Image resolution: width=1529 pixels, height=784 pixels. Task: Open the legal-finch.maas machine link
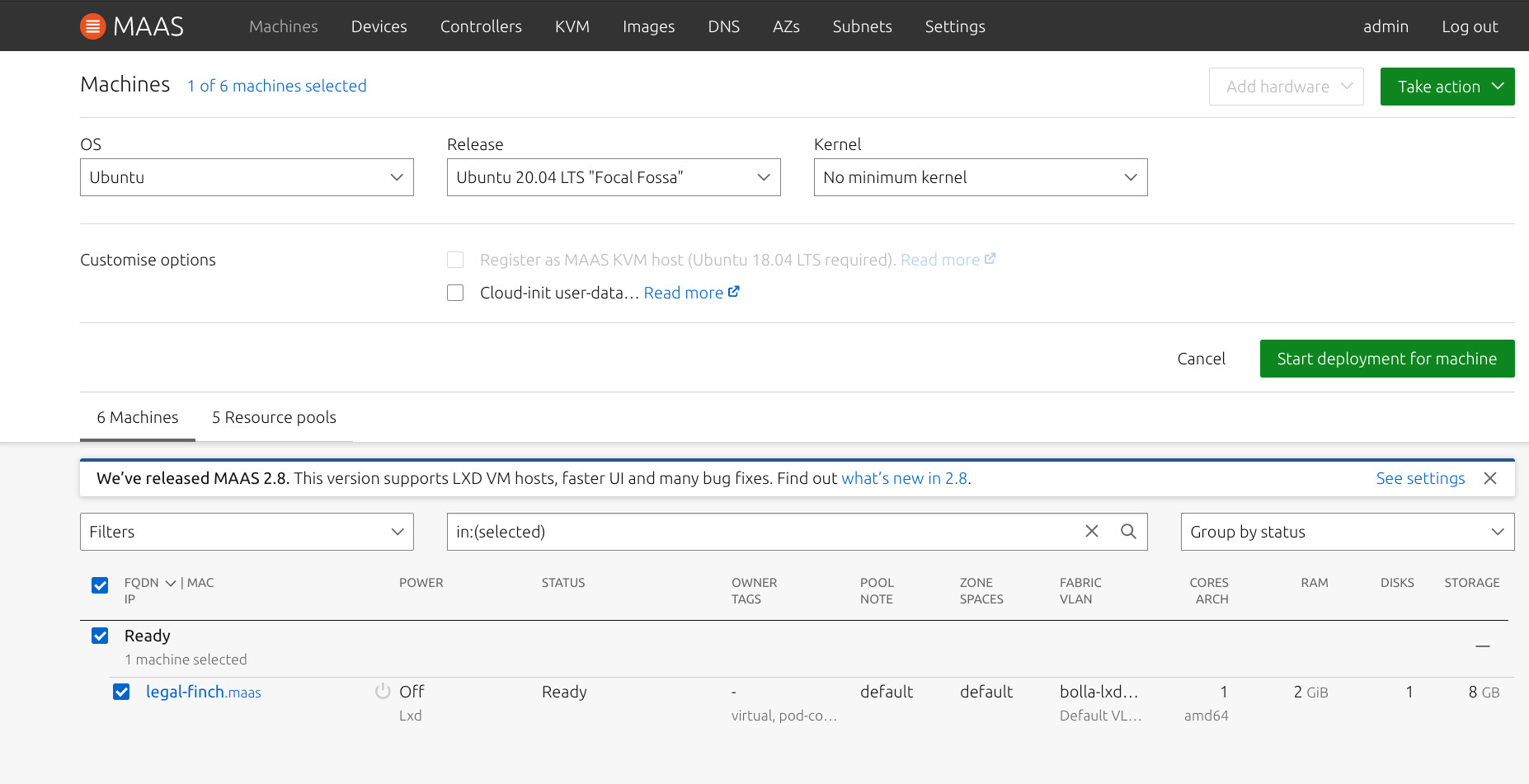203,692
